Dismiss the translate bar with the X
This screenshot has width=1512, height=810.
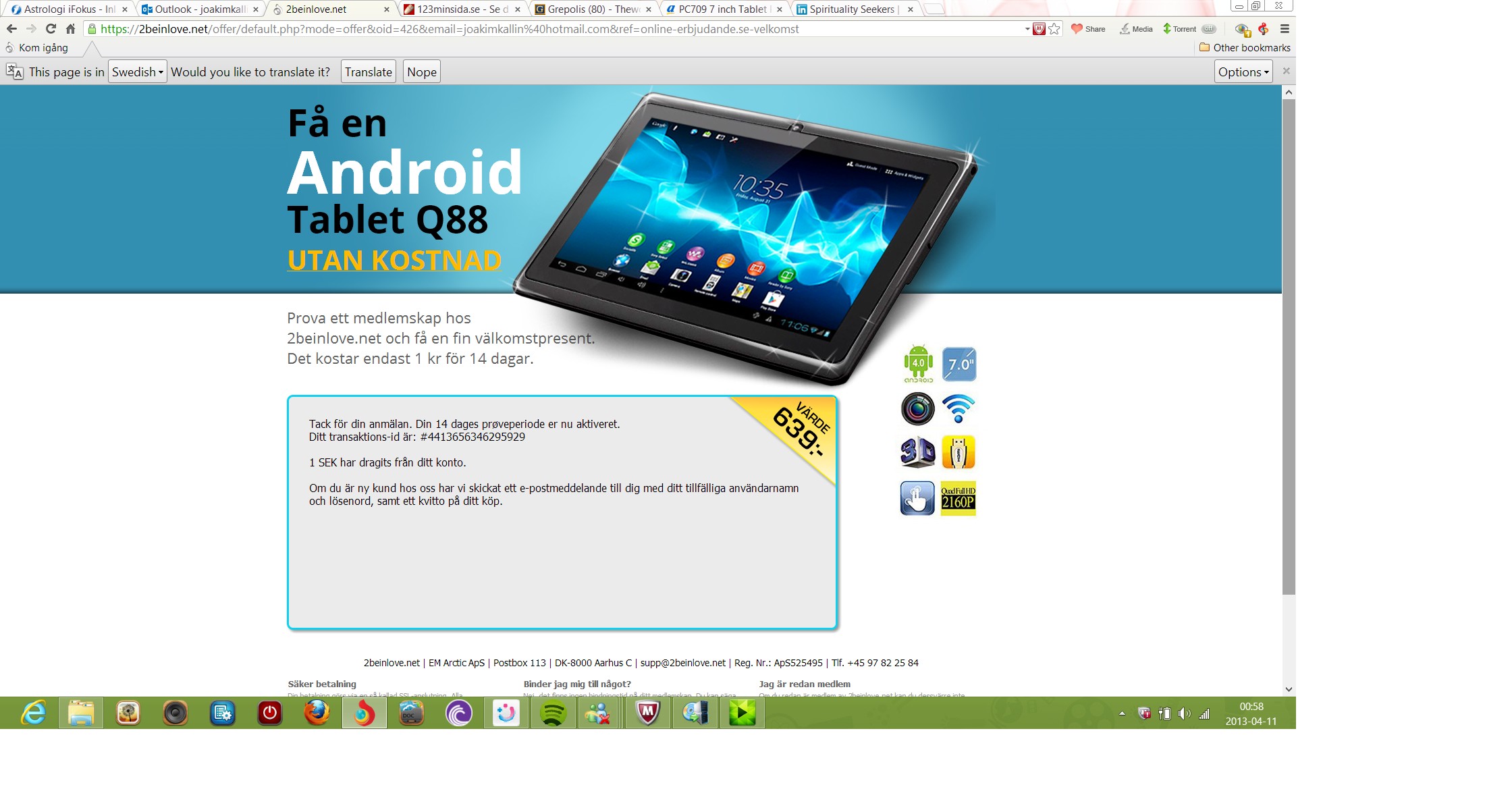tap(1287, 71)
